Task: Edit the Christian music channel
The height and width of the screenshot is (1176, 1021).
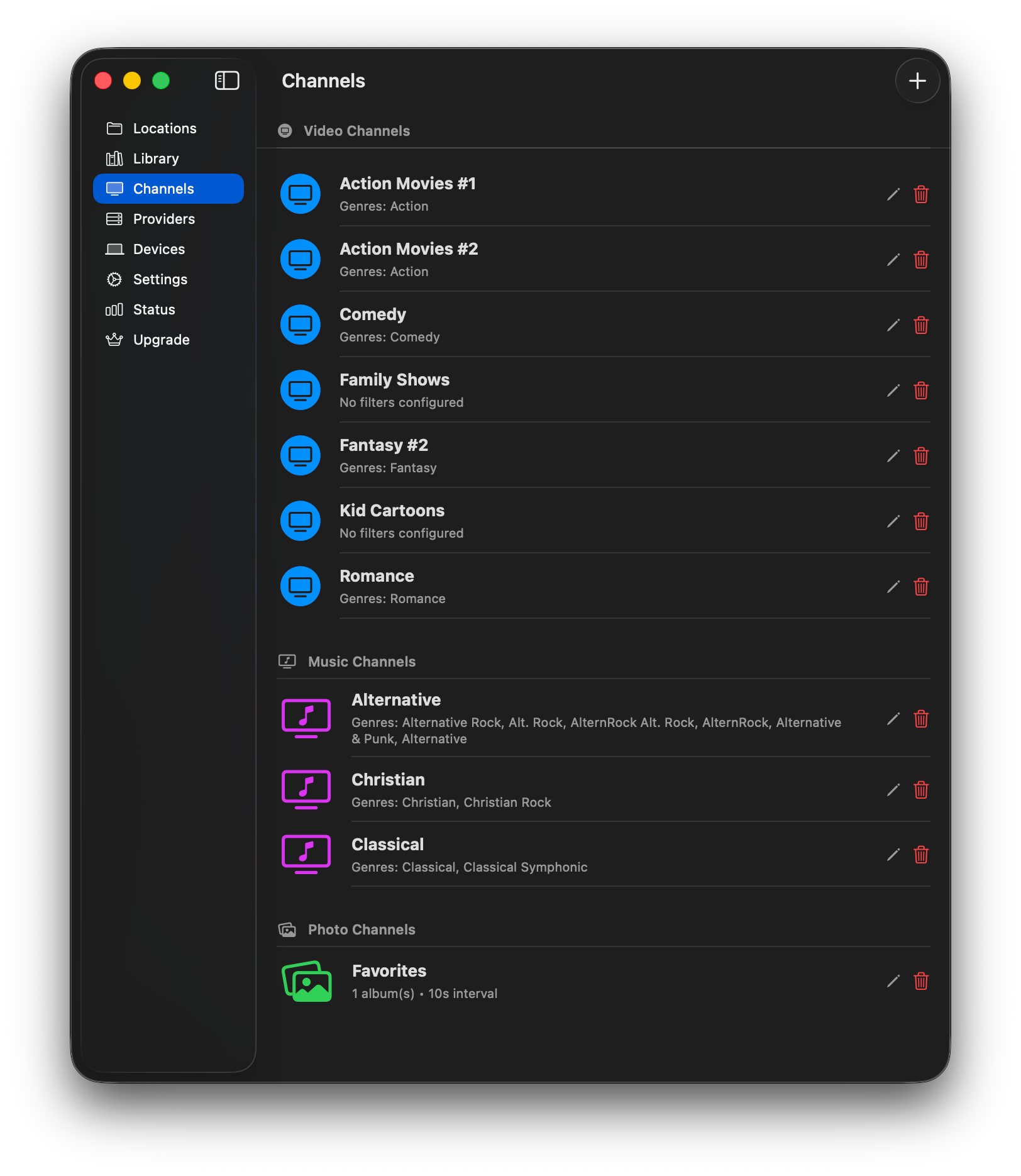Action: pos(893,790)
